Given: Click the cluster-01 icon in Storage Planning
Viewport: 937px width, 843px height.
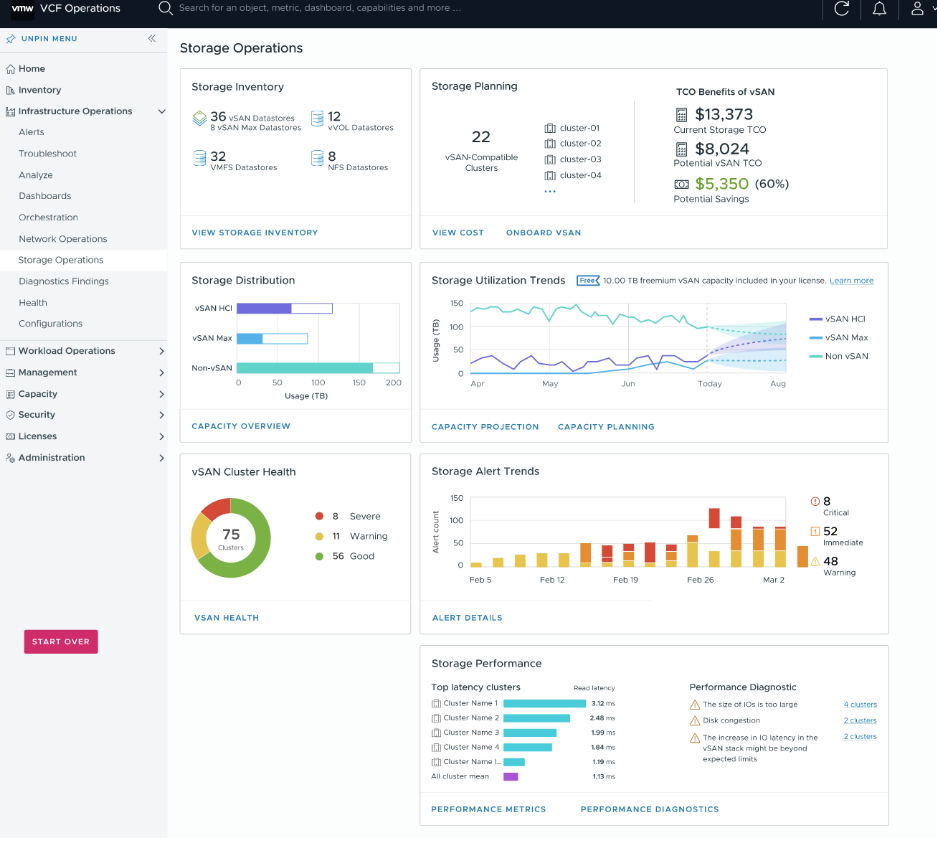Looking at the screenshot, I should point(550,128).
